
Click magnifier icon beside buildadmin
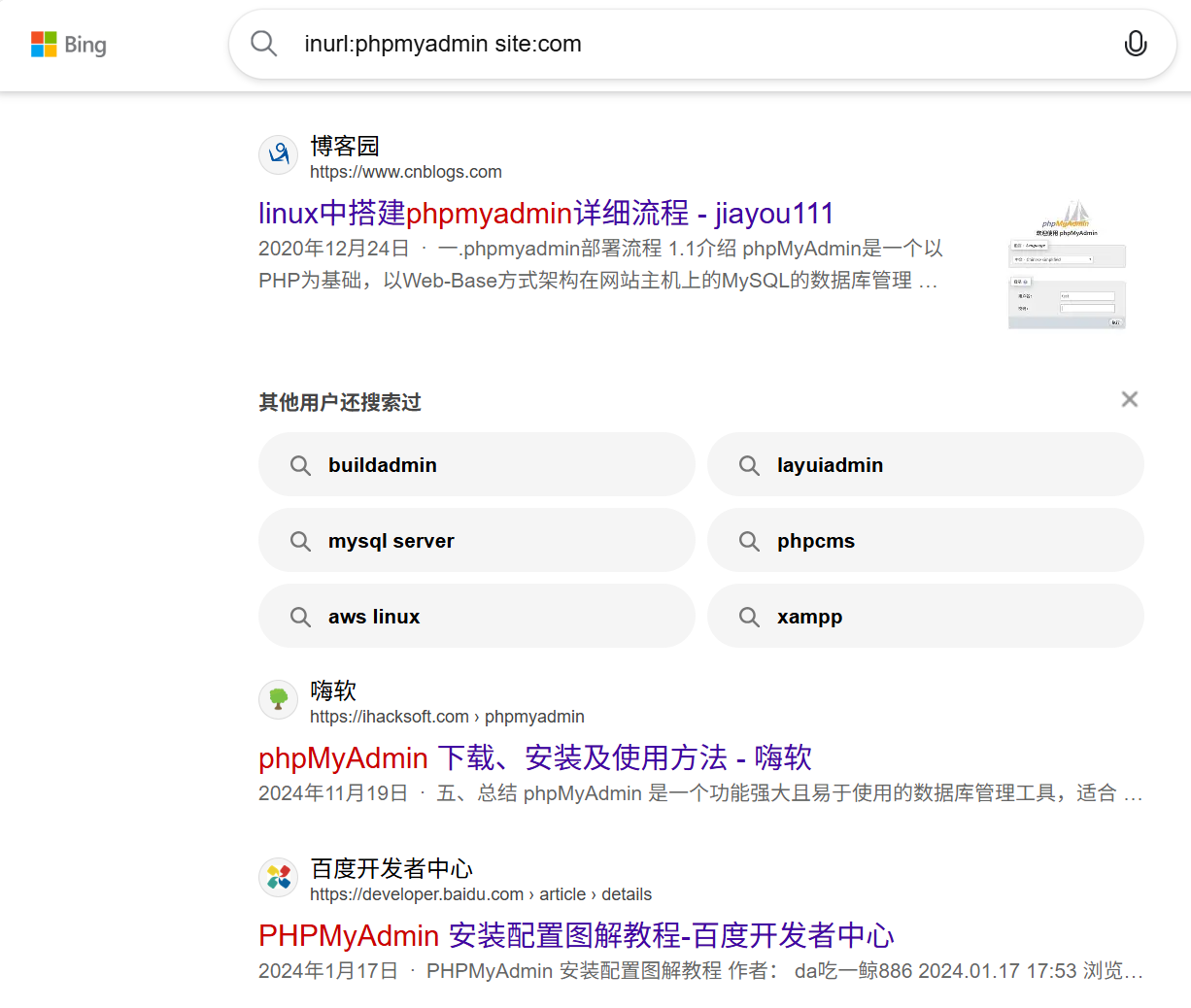(x=300, y=465)
